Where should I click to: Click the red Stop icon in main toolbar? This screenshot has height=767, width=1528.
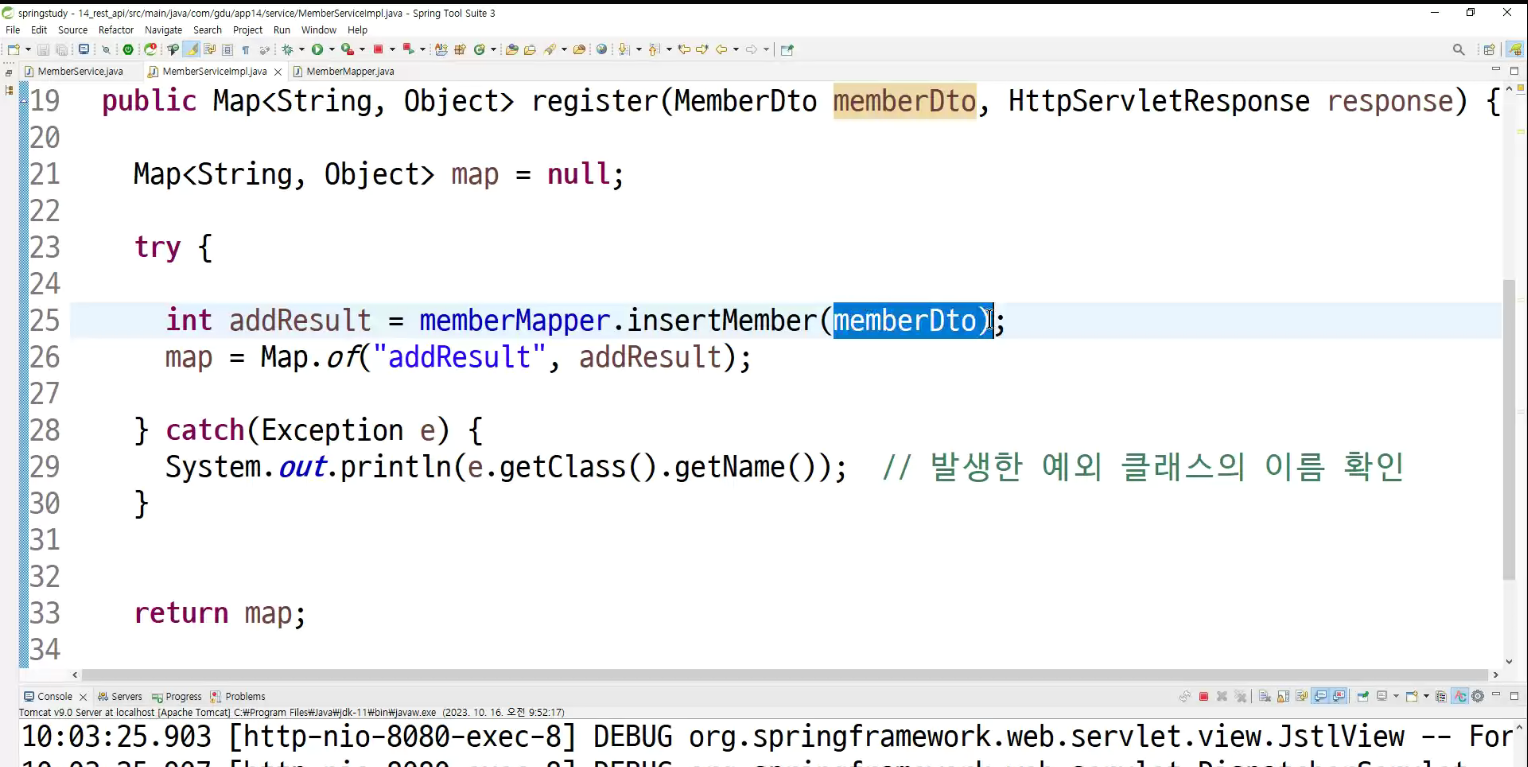[378, 49]
